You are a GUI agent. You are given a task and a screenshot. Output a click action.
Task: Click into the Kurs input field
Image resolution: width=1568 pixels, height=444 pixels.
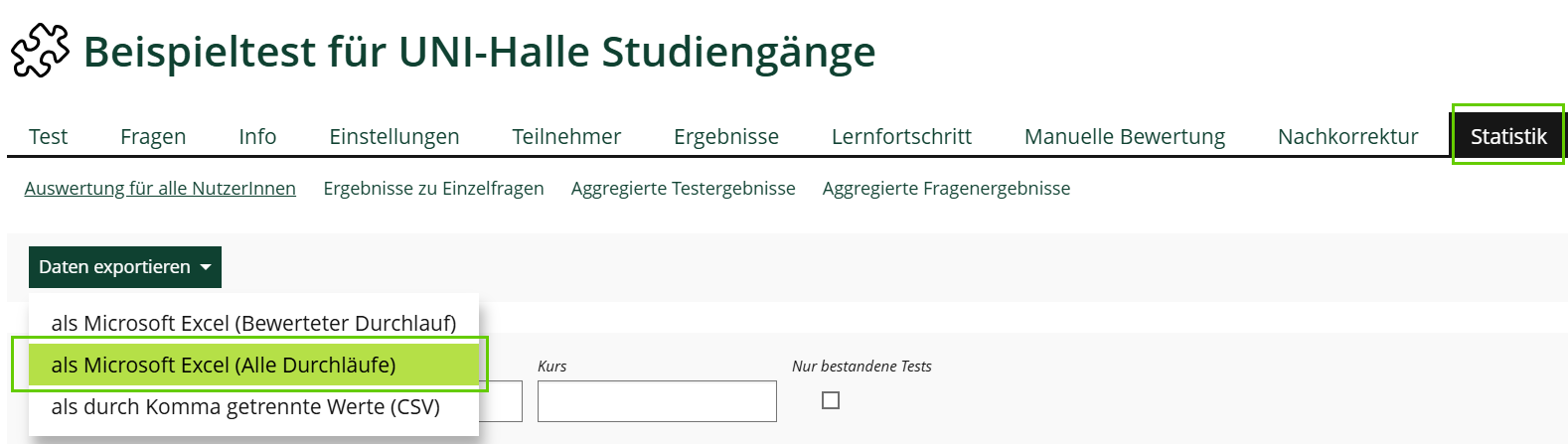click(657, 401)
